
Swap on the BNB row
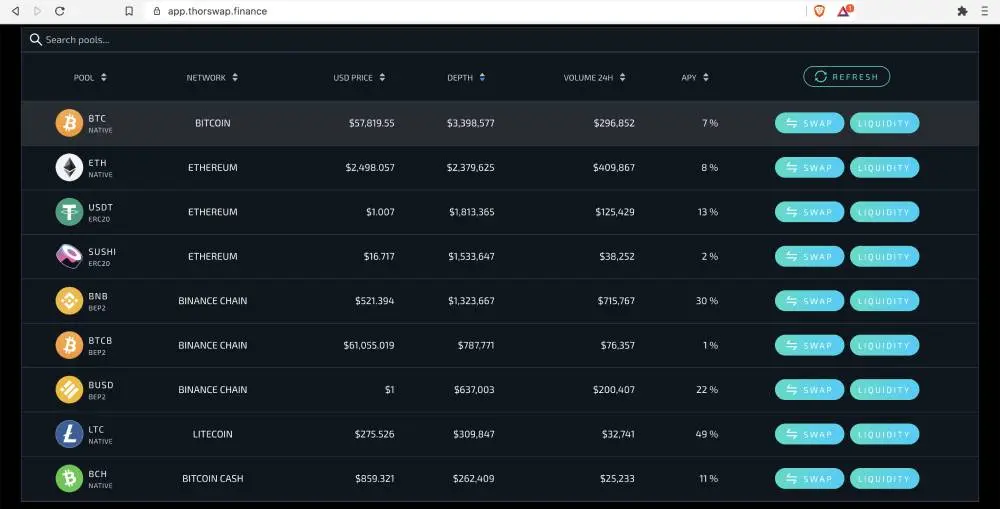tap(809, 301)
